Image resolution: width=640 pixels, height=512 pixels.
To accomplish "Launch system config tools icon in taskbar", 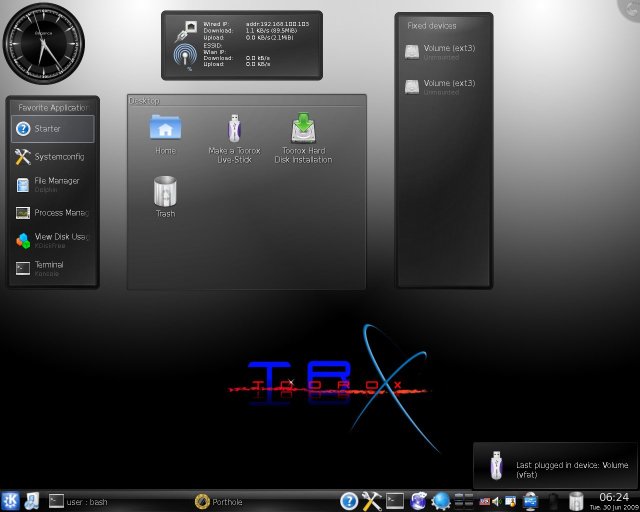I will (x=371, y=501).
